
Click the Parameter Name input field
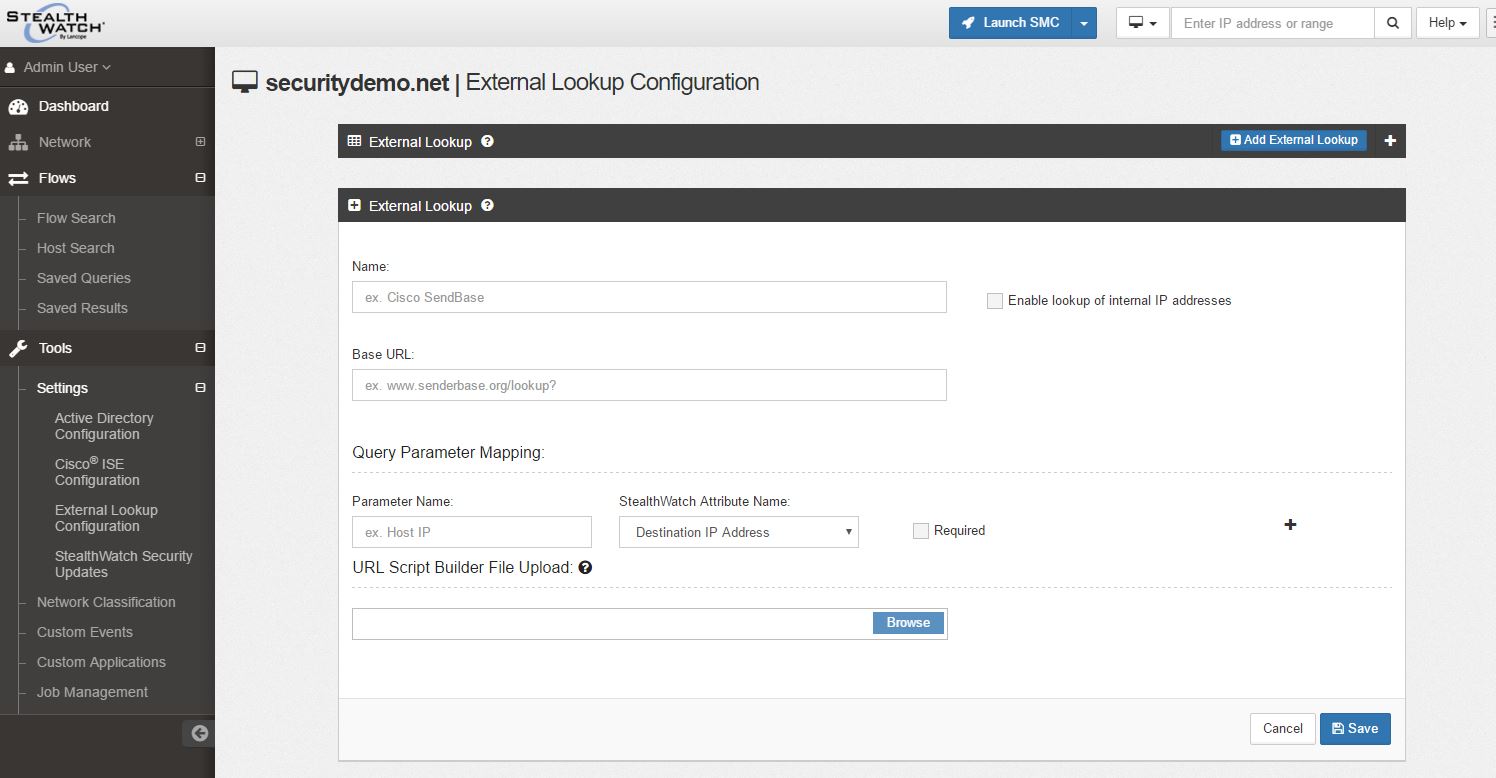472,532
